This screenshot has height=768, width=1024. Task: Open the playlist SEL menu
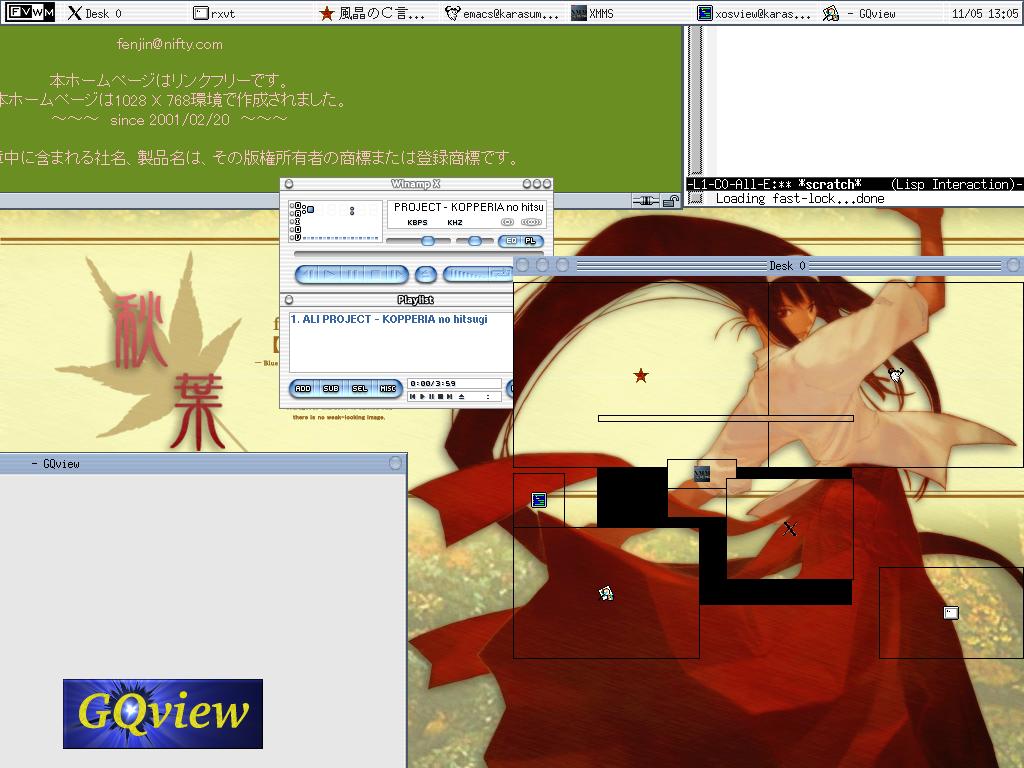tap(360, 389)
